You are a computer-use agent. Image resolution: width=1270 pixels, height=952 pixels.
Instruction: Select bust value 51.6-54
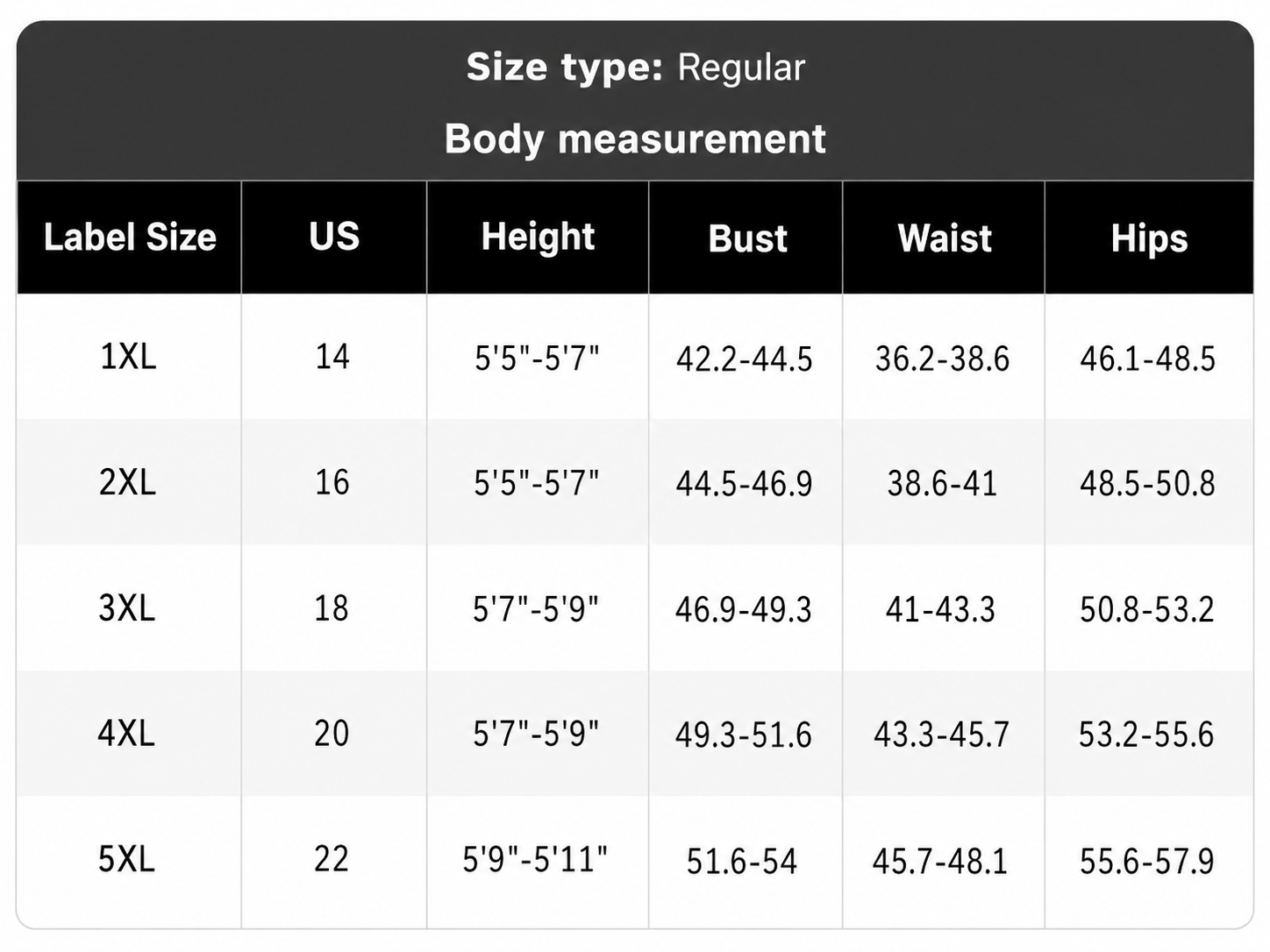(742, 862)
